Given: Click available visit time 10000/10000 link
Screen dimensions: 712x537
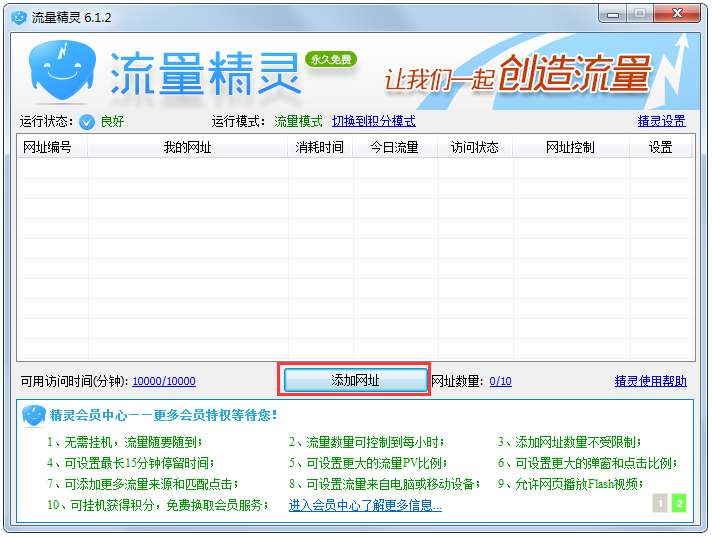Looking at the screenshot, I should 164,381.
